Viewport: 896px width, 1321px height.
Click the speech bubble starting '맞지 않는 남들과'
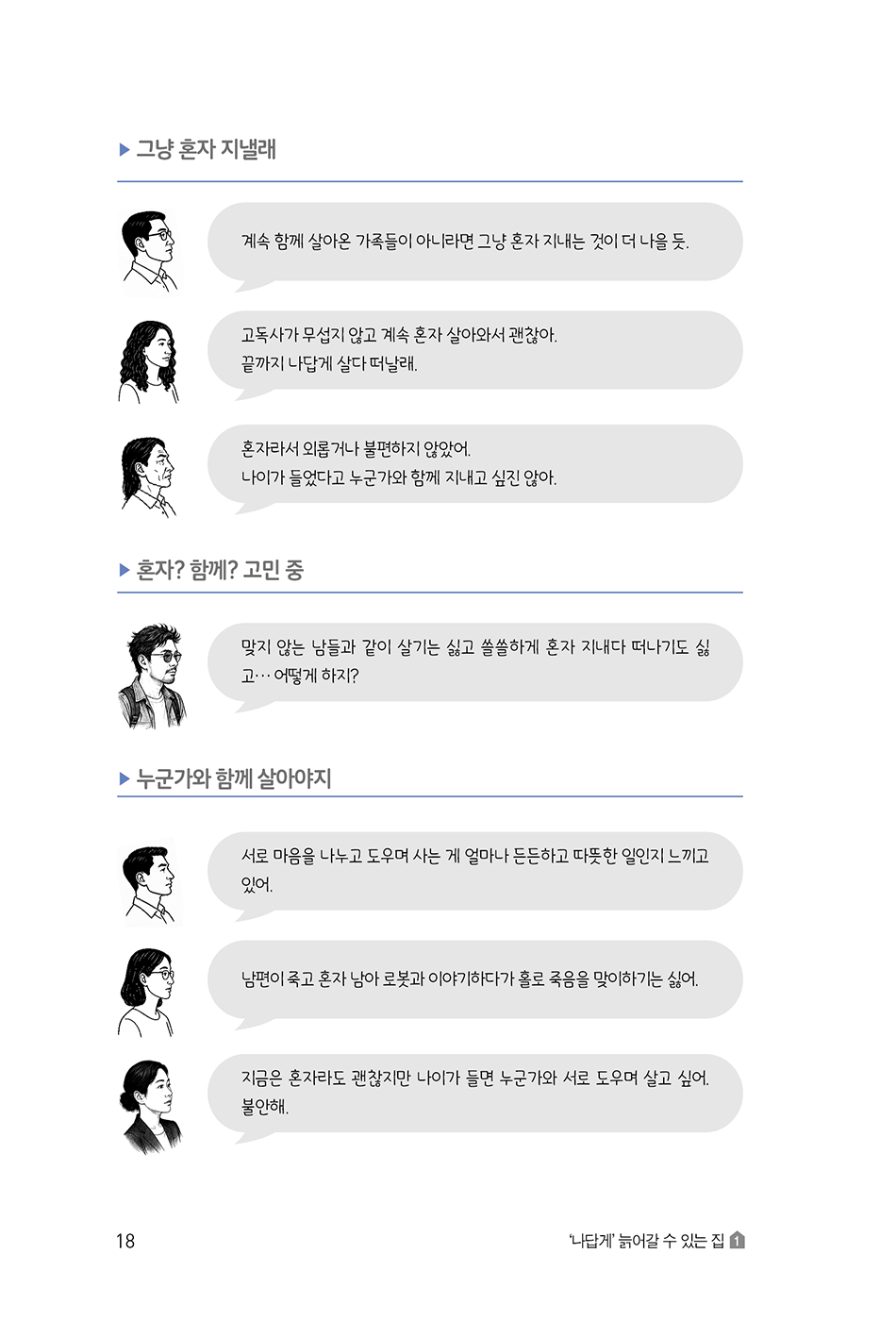(474, 663)
